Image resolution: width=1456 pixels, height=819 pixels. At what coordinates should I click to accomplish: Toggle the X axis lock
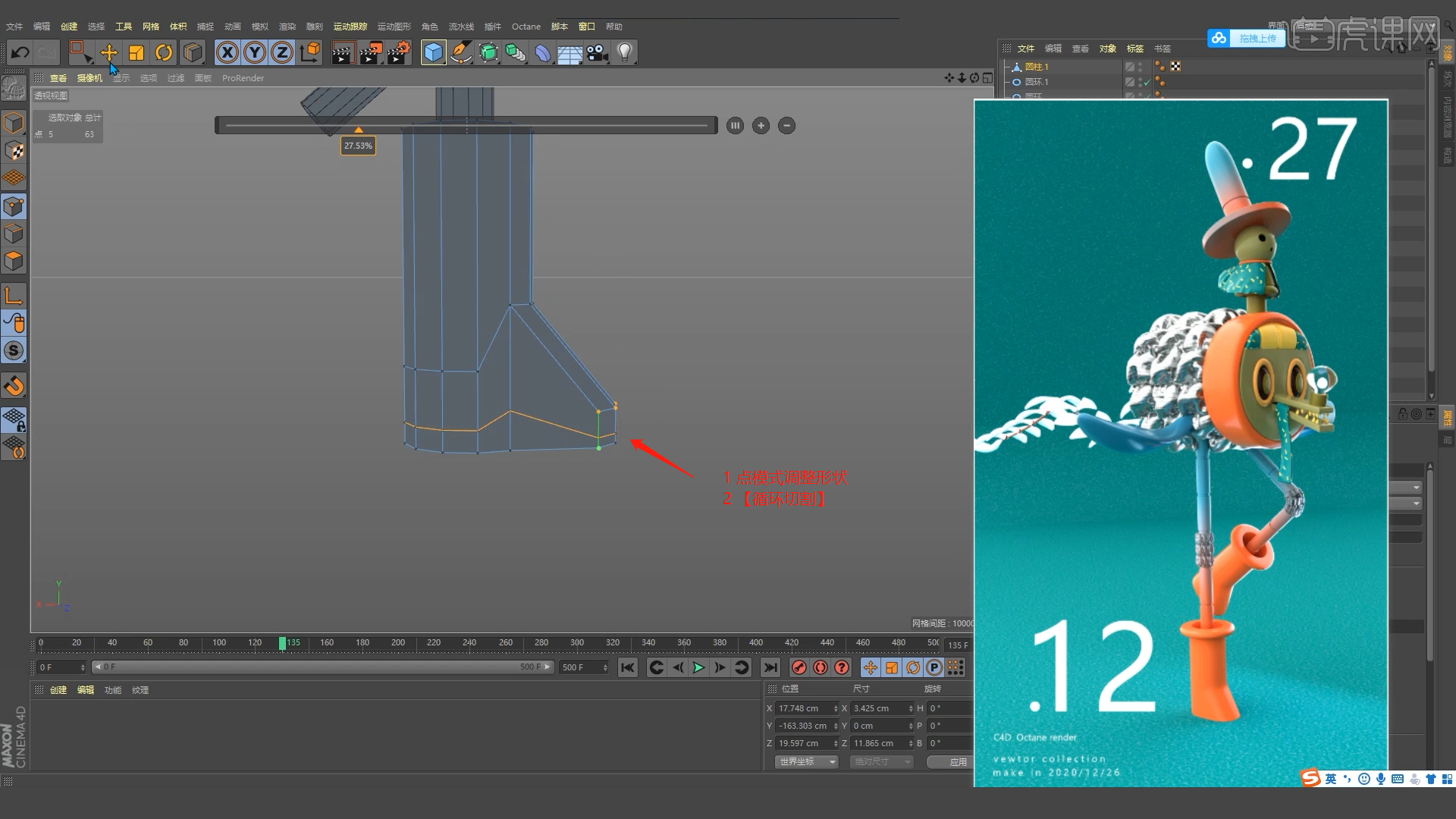227,52
